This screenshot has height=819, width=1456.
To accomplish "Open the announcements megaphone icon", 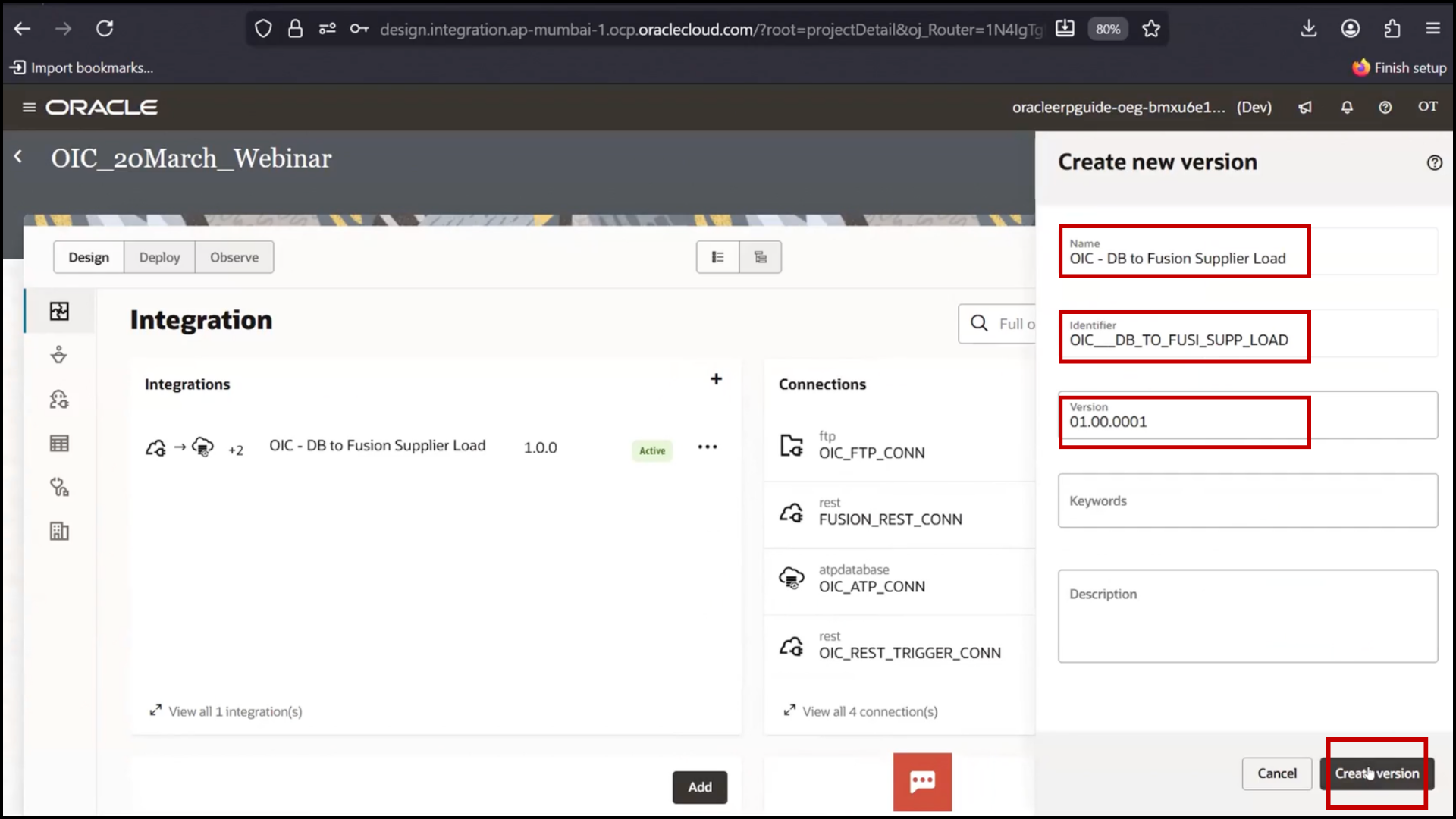I will point(1305,107).
